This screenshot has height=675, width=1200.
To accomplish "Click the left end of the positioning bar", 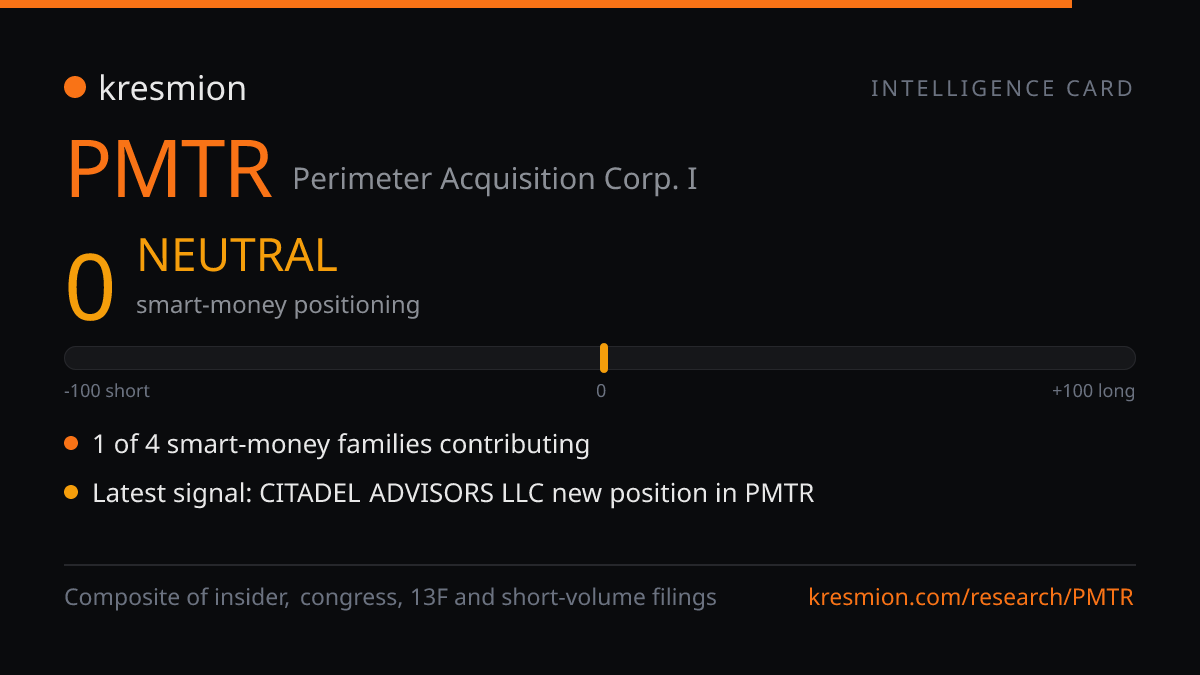I will 72,358.
